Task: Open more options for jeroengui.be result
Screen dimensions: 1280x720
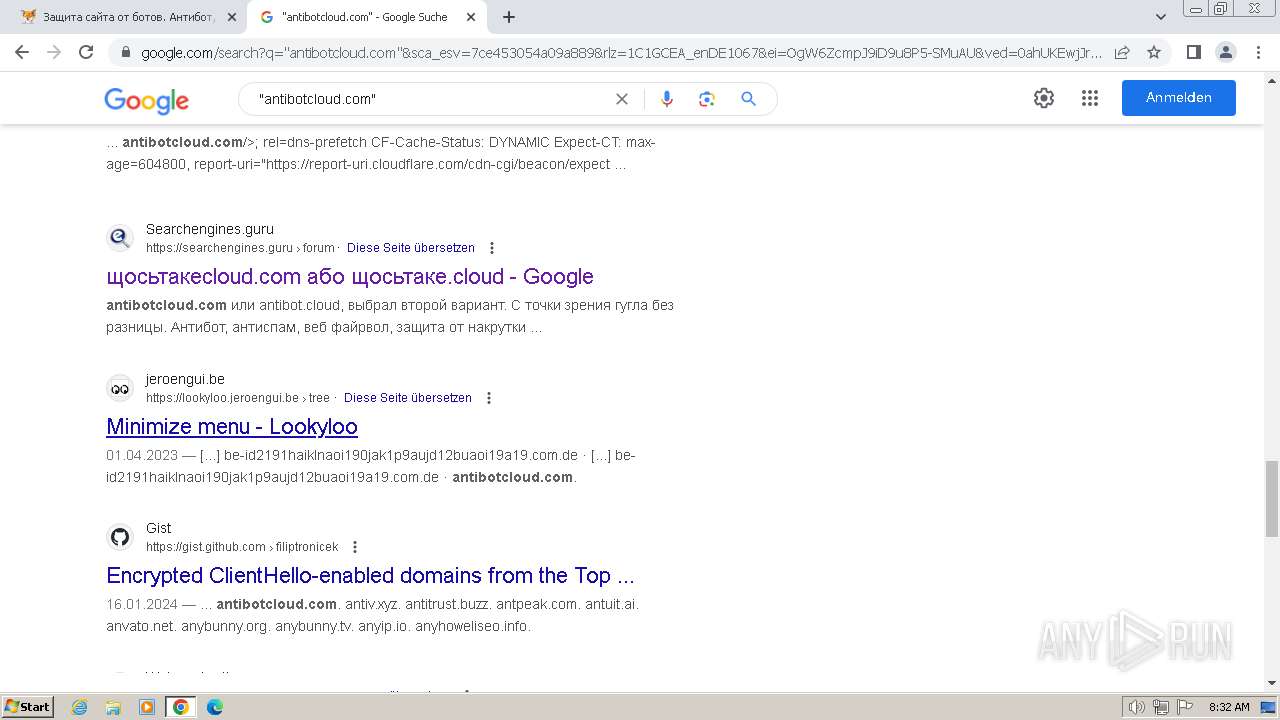Action: 489,398
